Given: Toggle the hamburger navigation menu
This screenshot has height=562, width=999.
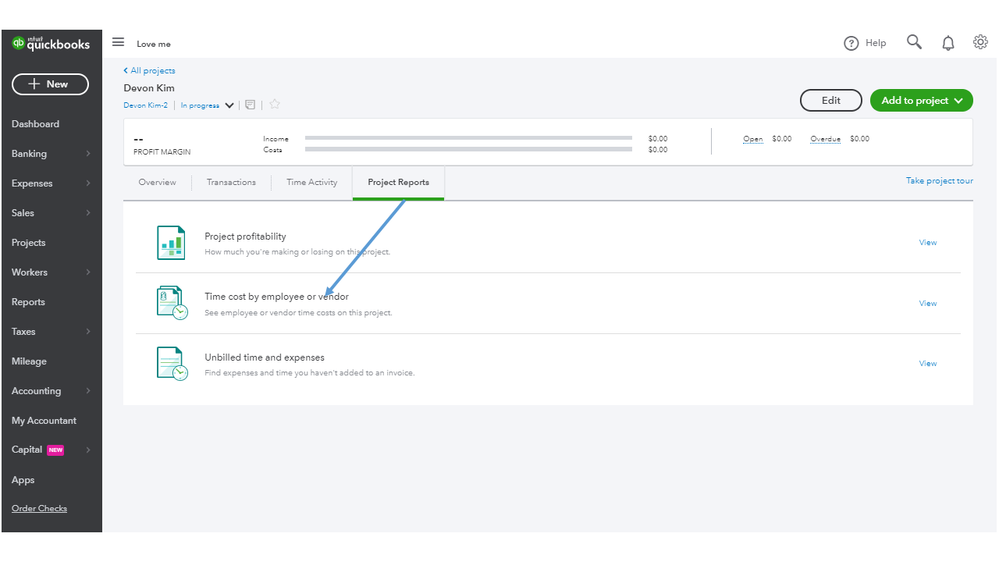Looking at the screenshot, I should tap(118, 43).
